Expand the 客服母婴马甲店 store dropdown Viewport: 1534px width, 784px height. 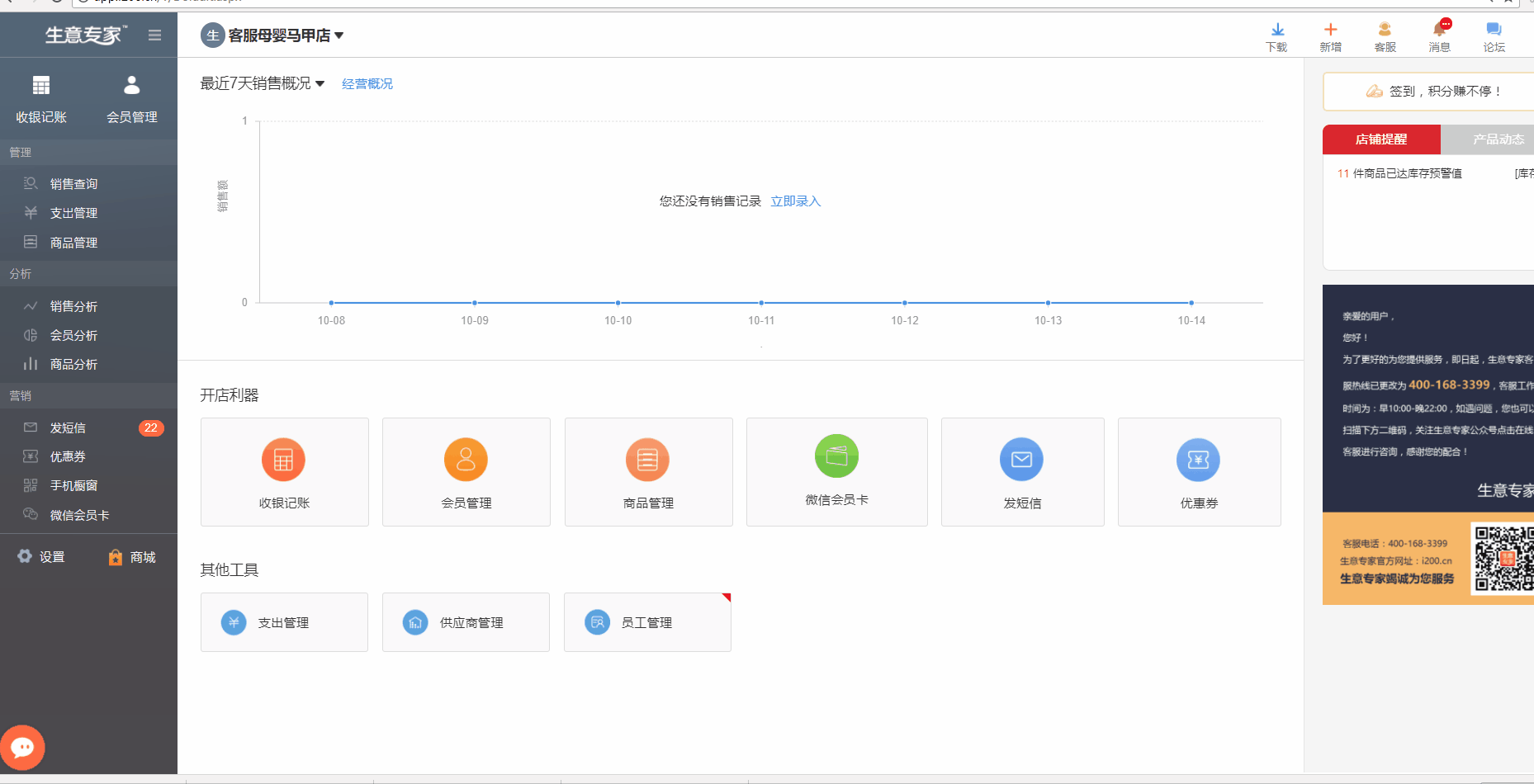pyautogui.click(x=272, y=35)
